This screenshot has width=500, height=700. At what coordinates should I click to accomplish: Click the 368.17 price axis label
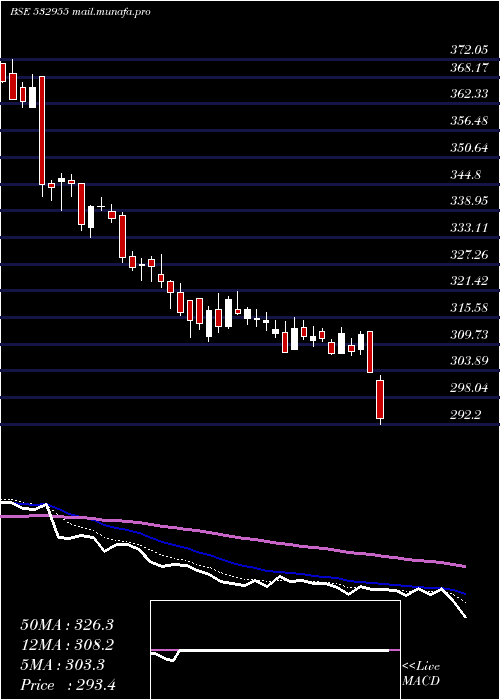469,68
